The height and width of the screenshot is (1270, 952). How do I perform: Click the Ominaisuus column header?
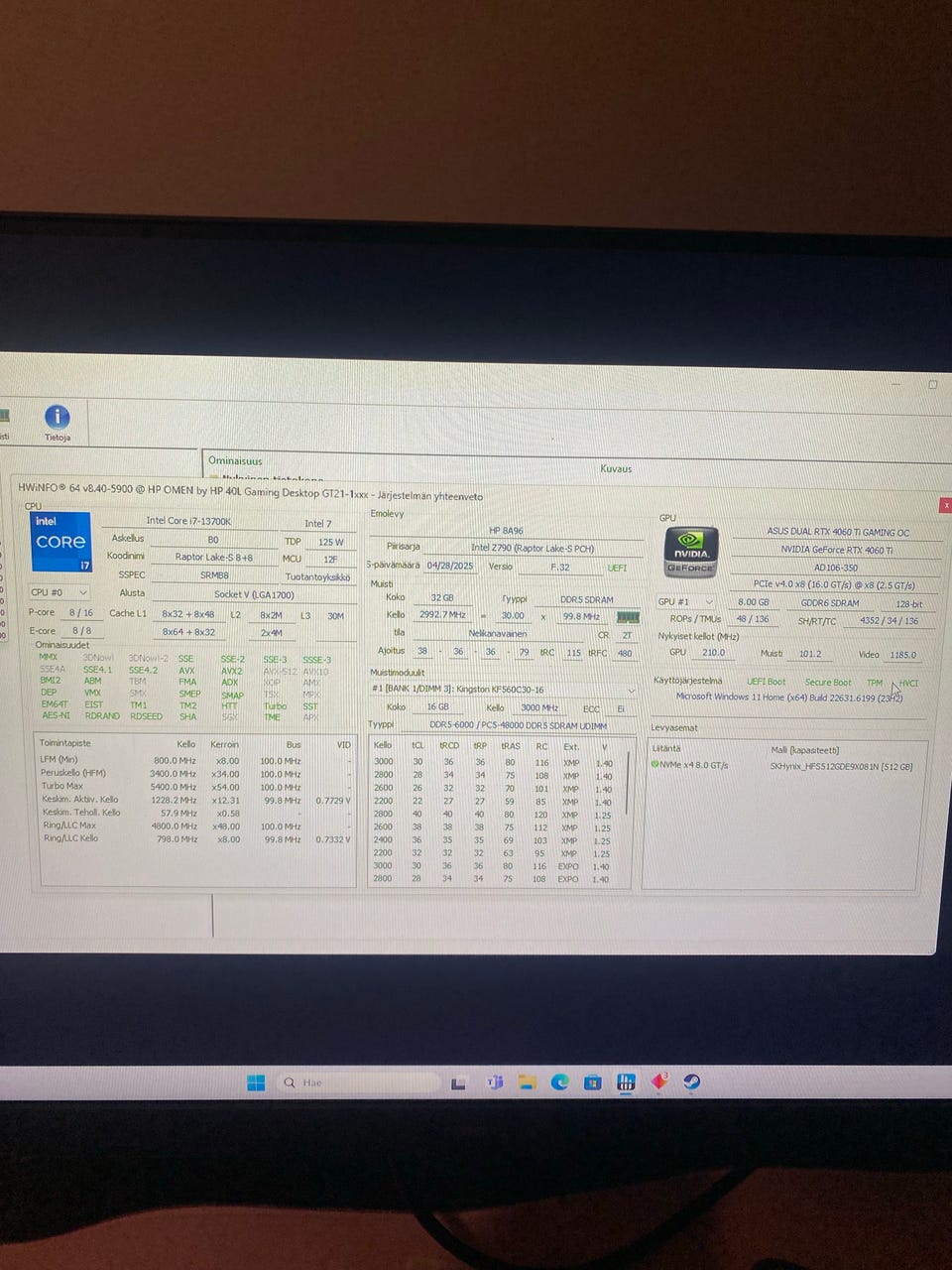point(235,460)
